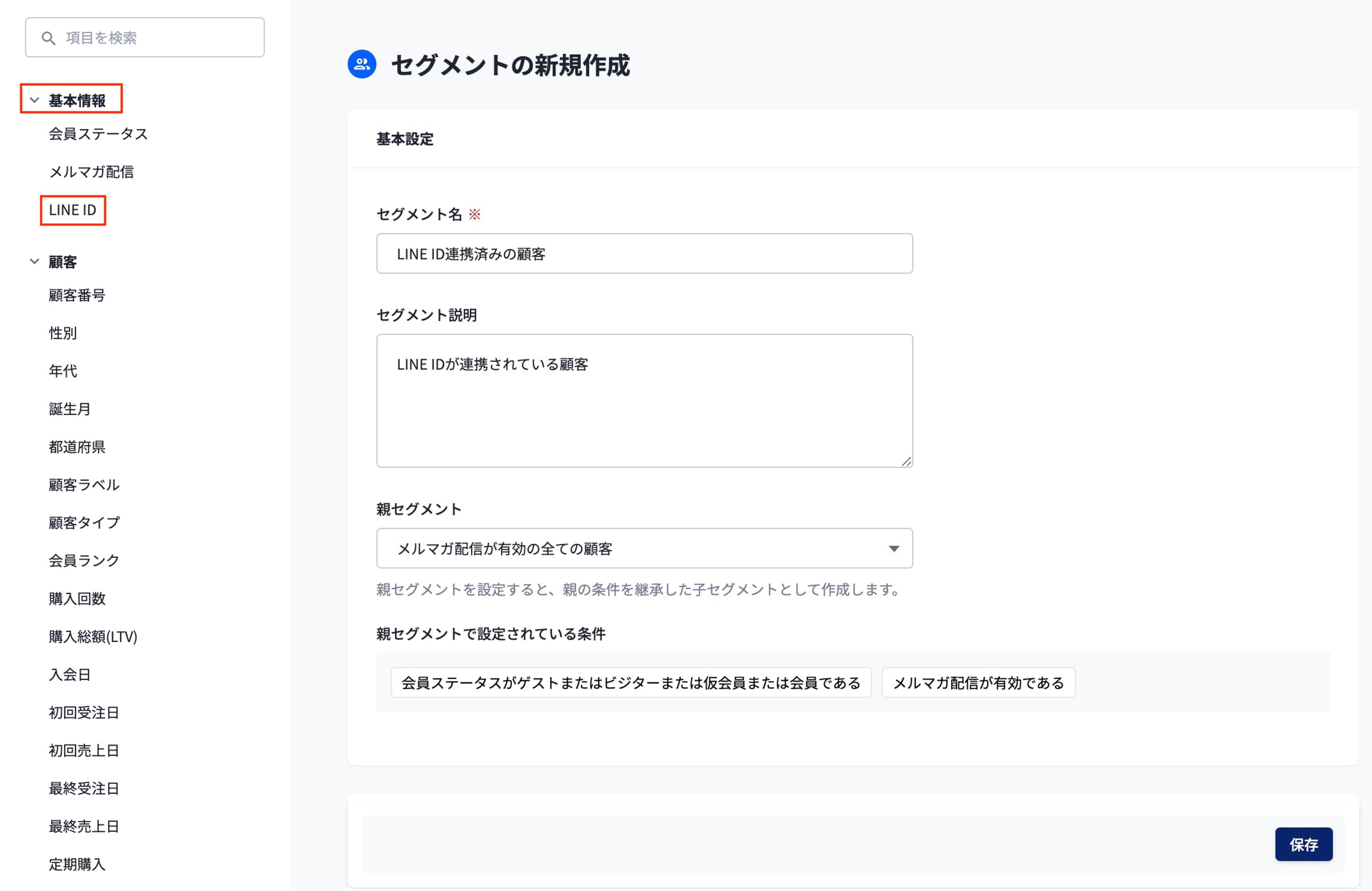The image size is (1372, 891).
Task: Choose 性別 condition item
Action: (x=63, y=333)
